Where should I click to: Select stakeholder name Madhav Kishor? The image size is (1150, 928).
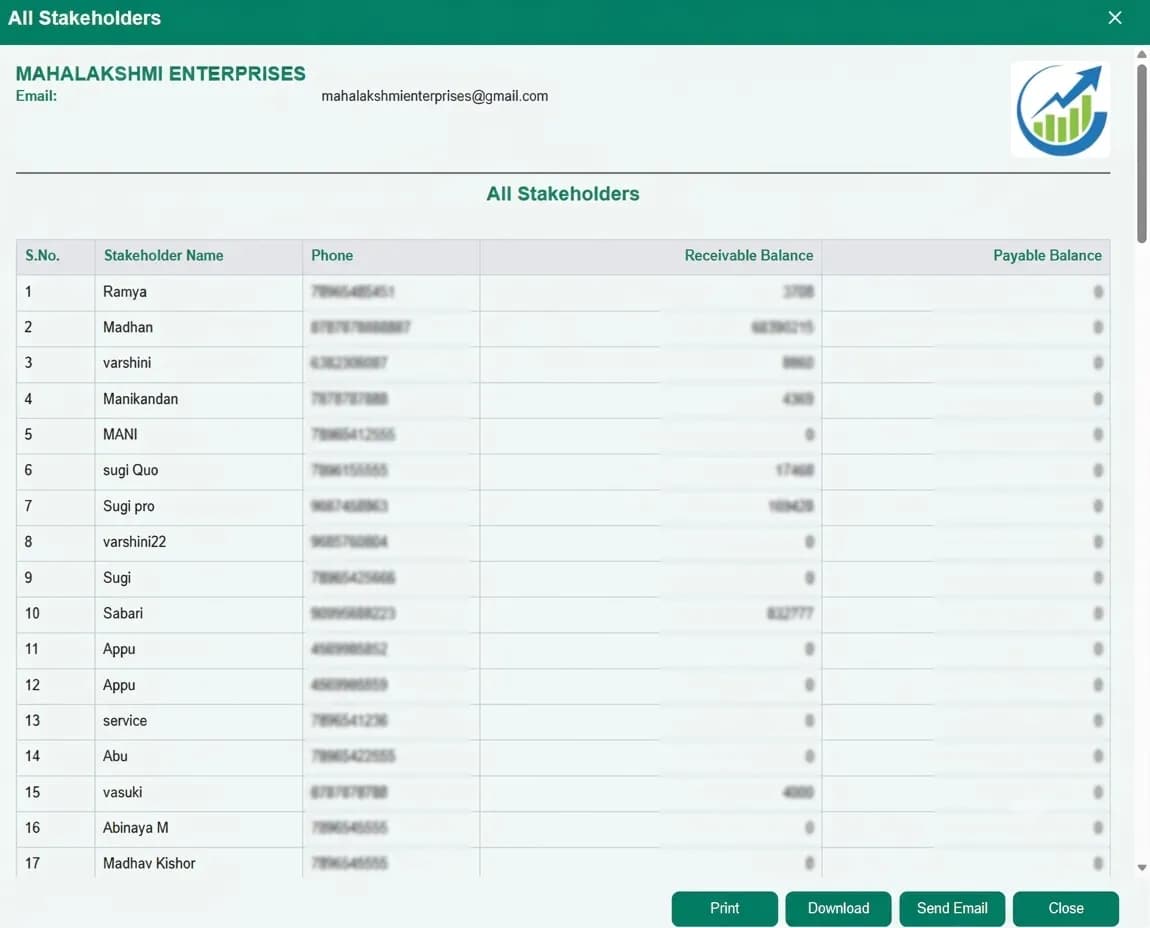click(x=149, y=863)
